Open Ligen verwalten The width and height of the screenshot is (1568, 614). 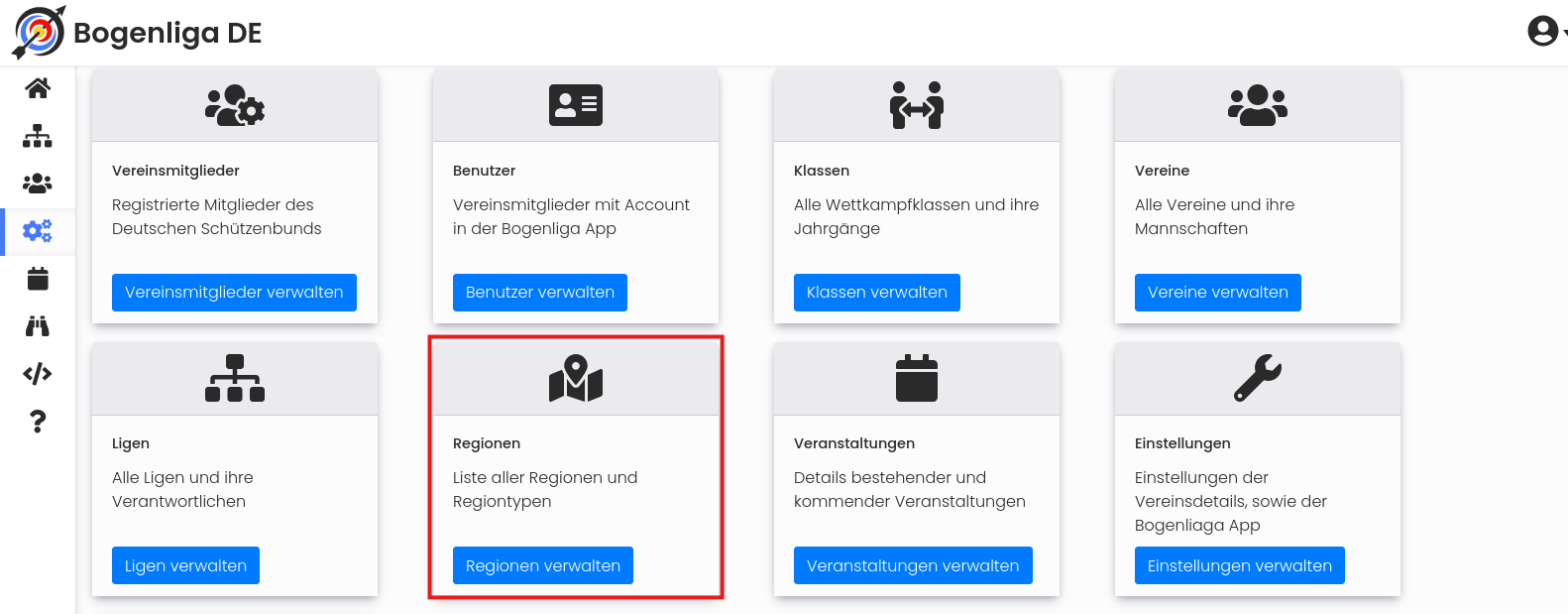pos(185,565)
